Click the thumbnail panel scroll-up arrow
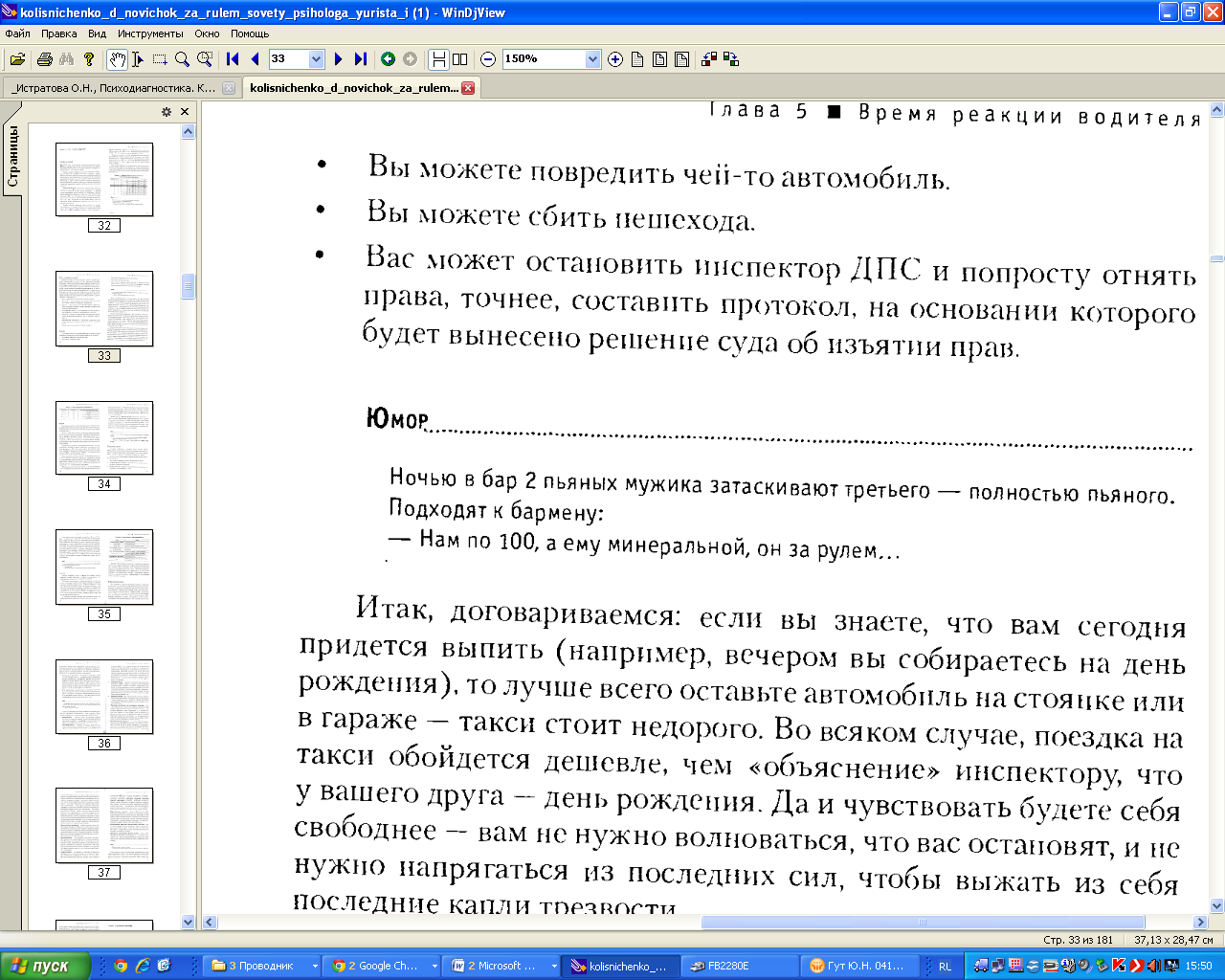Image resolution: width=1225 pixels, height=980 pixels. click(x=188, y=131)
